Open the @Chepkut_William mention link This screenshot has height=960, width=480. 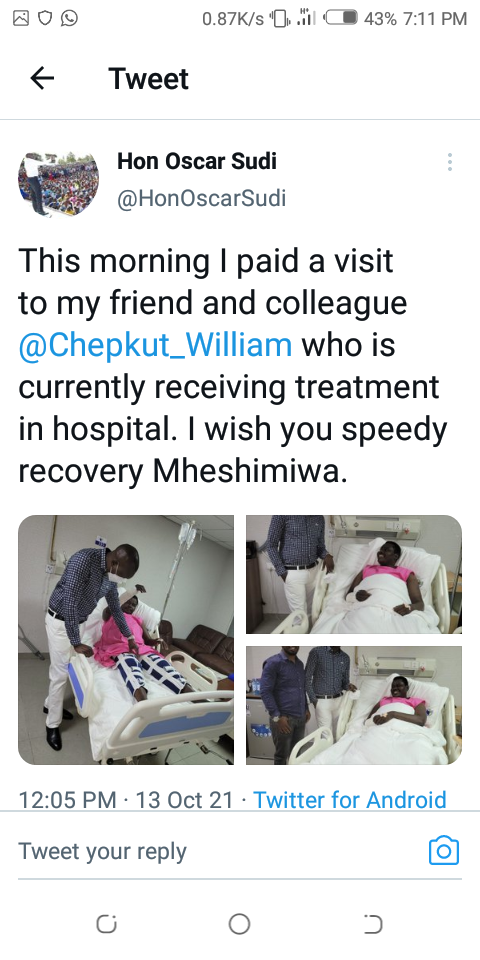click(x=155, y=345)
